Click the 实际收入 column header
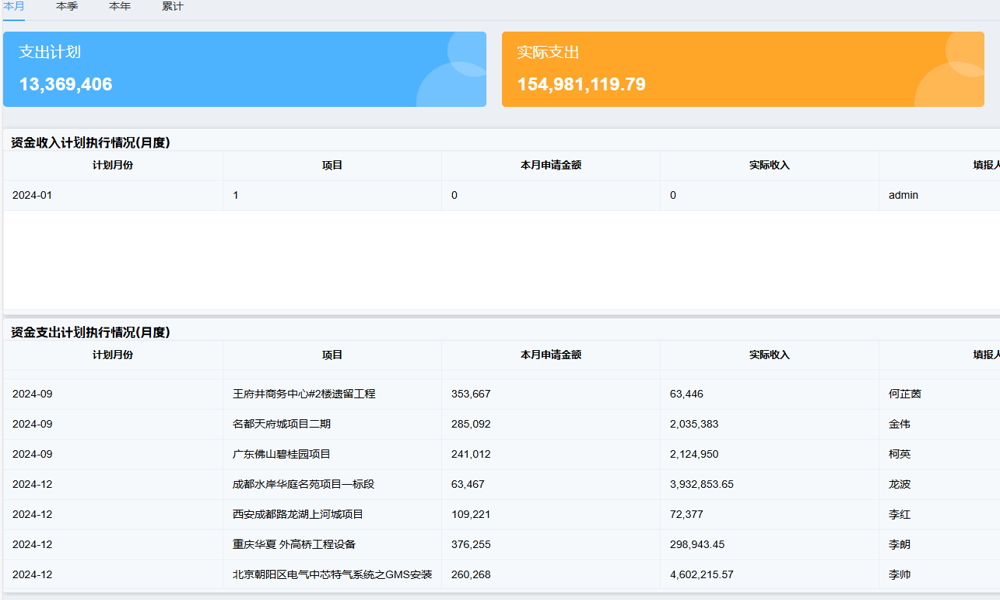The image size is (1000, 600). pyautogui.click(x=768, y=355)
